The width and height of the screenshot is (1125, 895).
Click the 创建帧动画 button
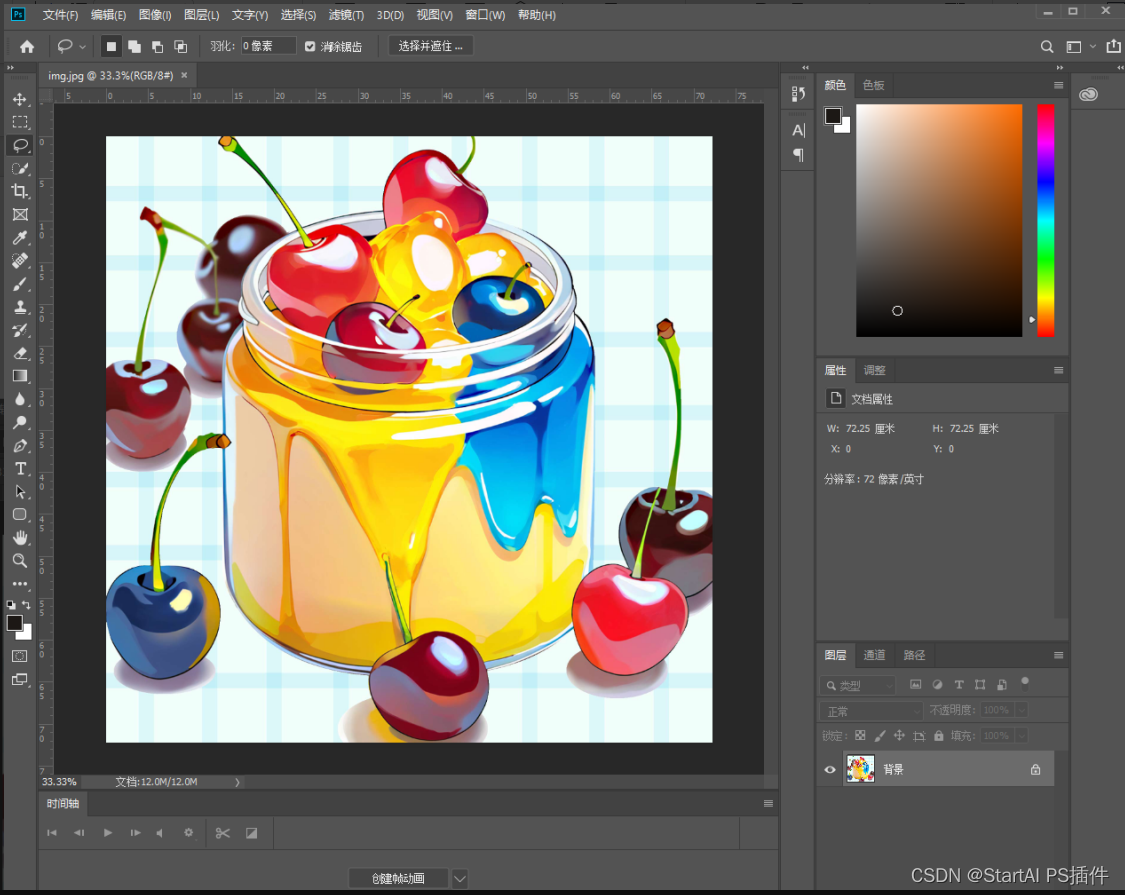click(398, 878)
